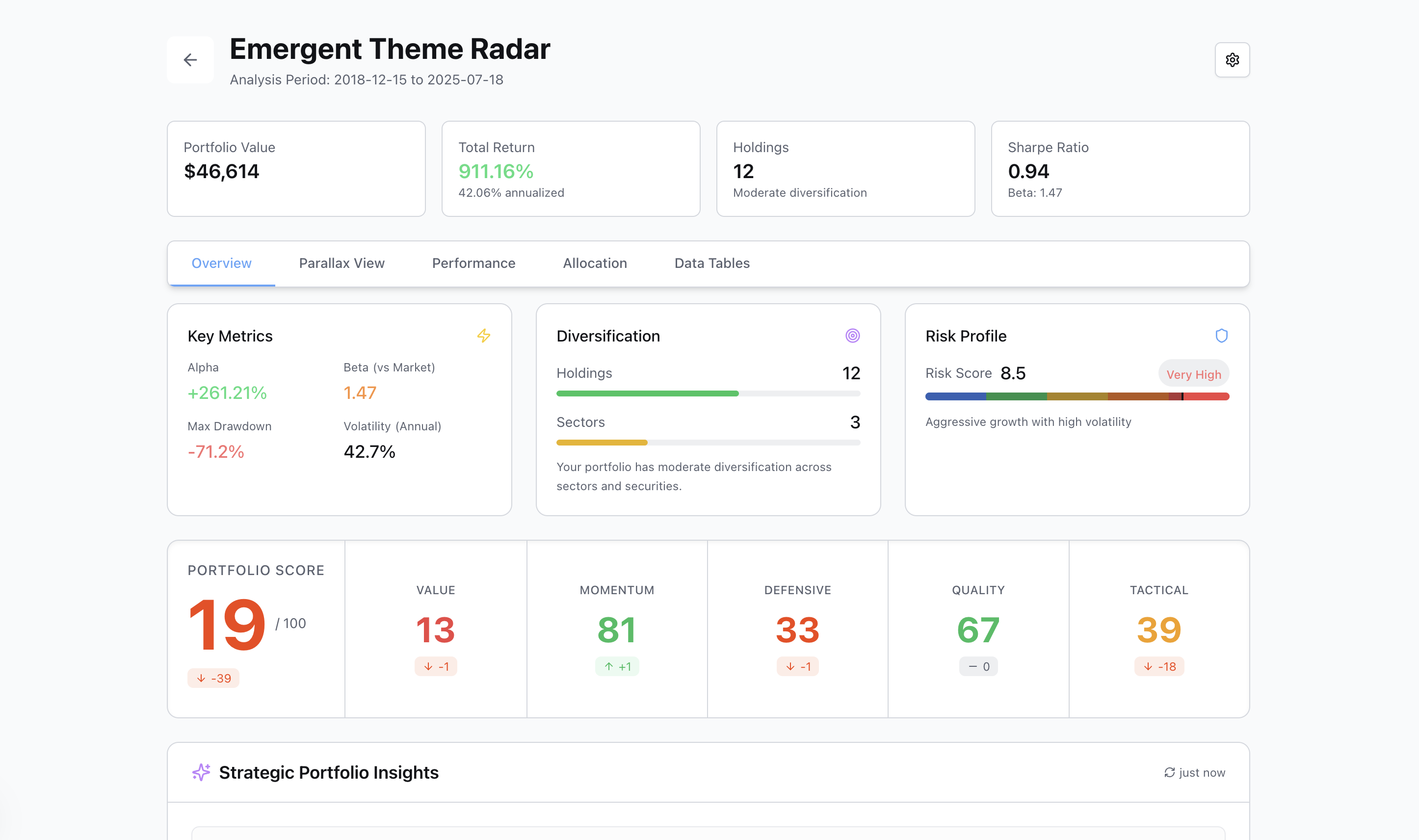Click the Holdings progress bar
Viewport: 1419px width, 840px height.
tap(708, 393)
